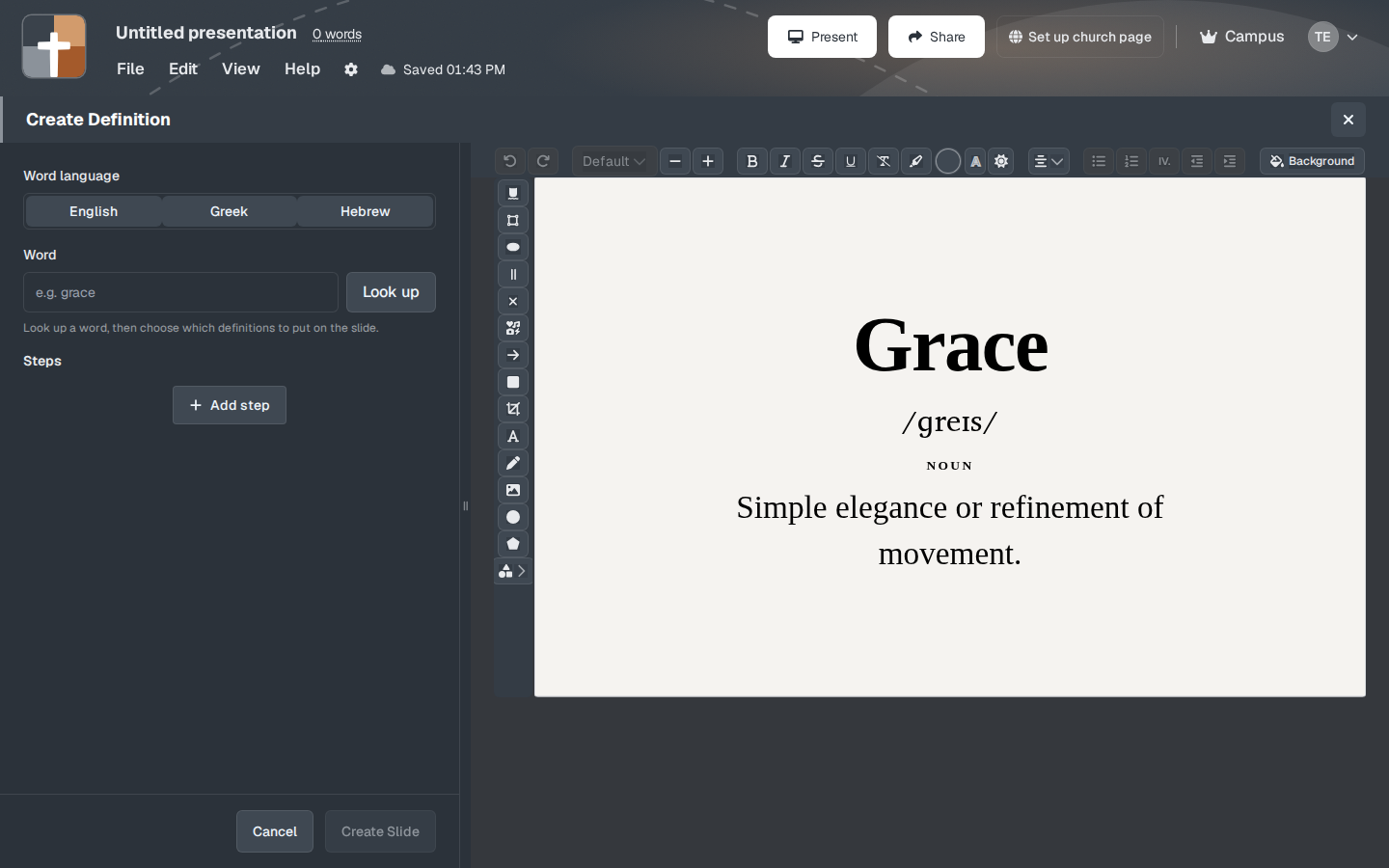Click the outdent icon
The width and height of the screenshot is (1389, 868).
tap(1197, 161)
